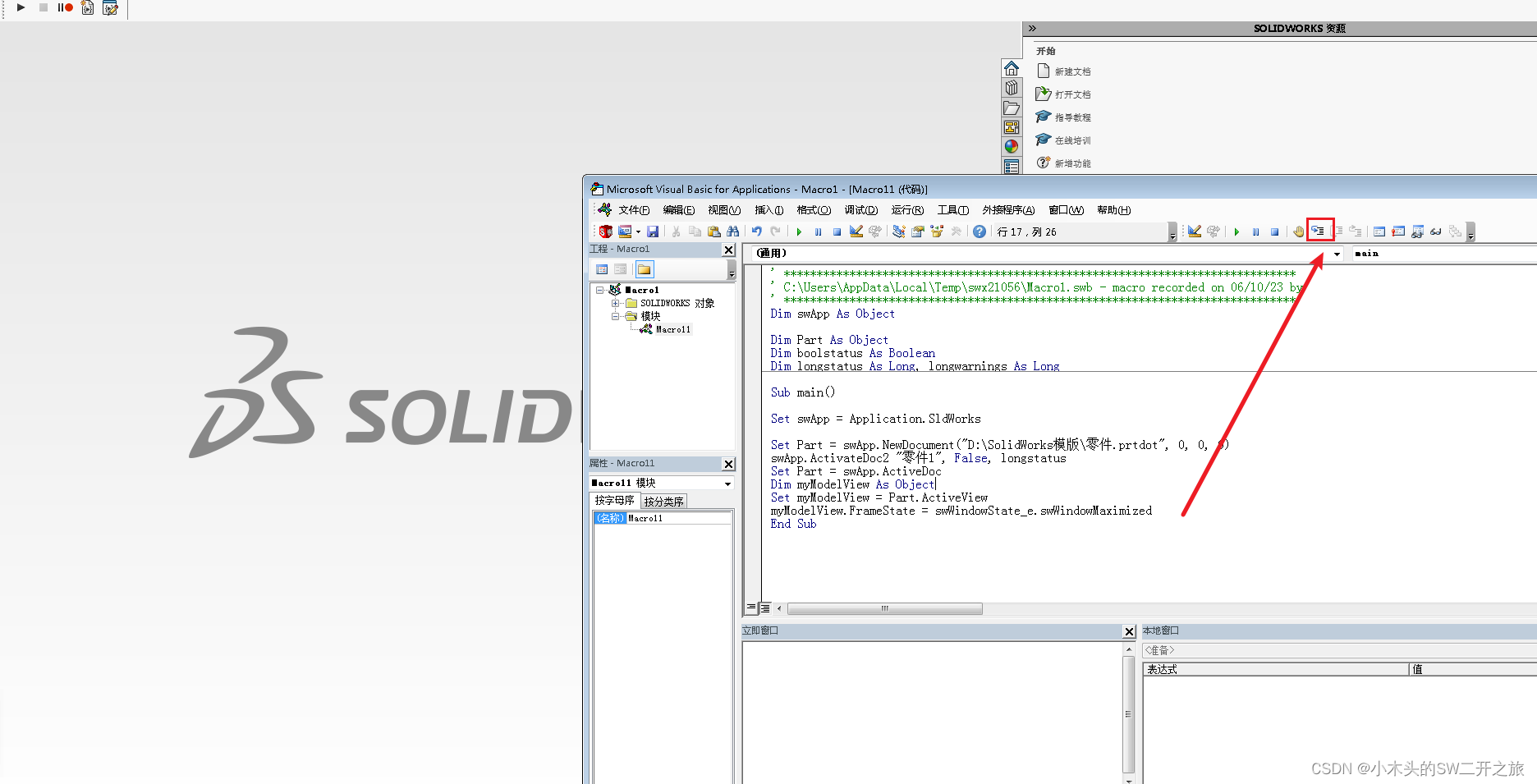Open the Properties Window icon

click(918, 232)
